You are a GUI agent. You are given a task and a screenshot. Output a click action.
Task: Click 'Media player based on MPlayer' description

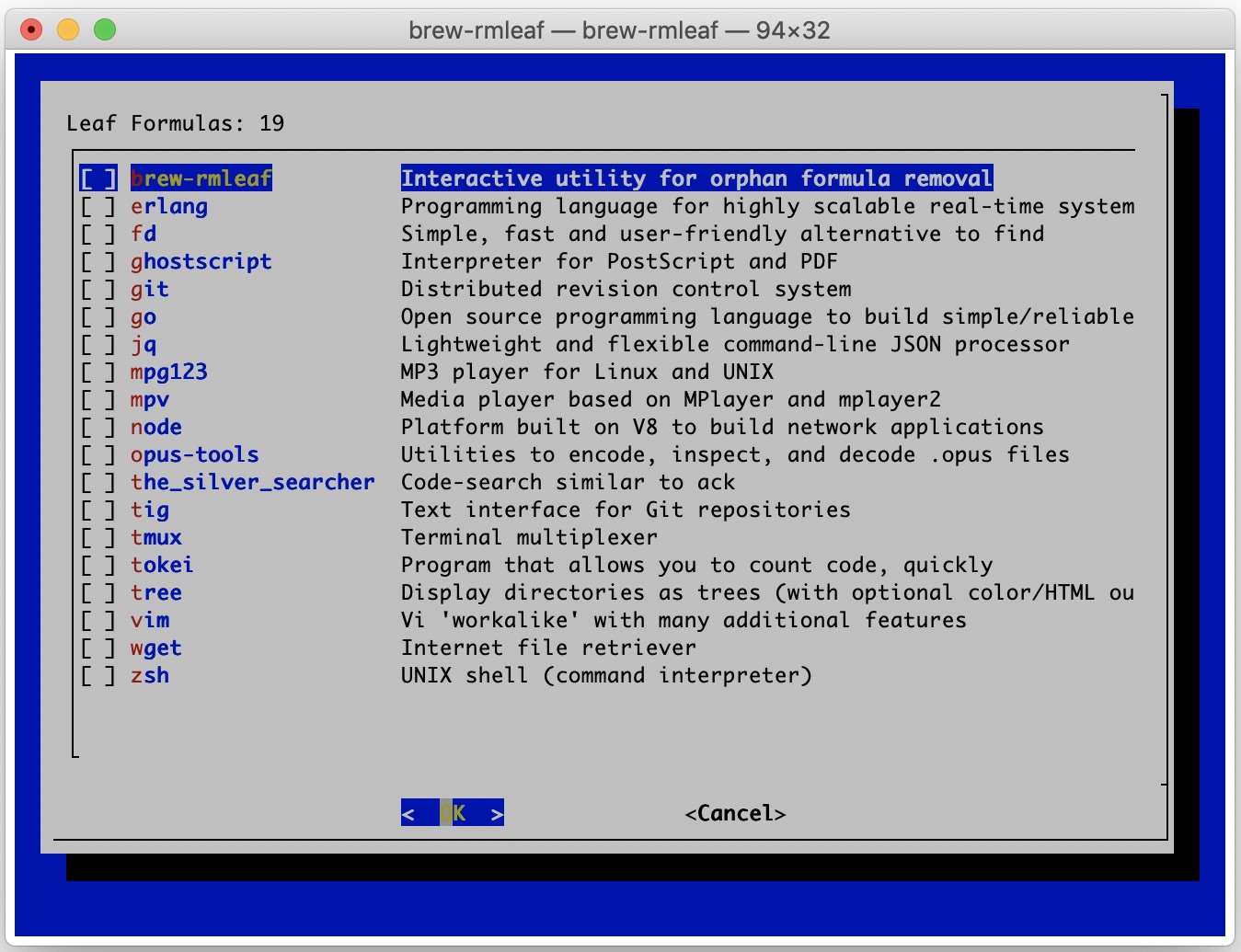coord(672,399)
